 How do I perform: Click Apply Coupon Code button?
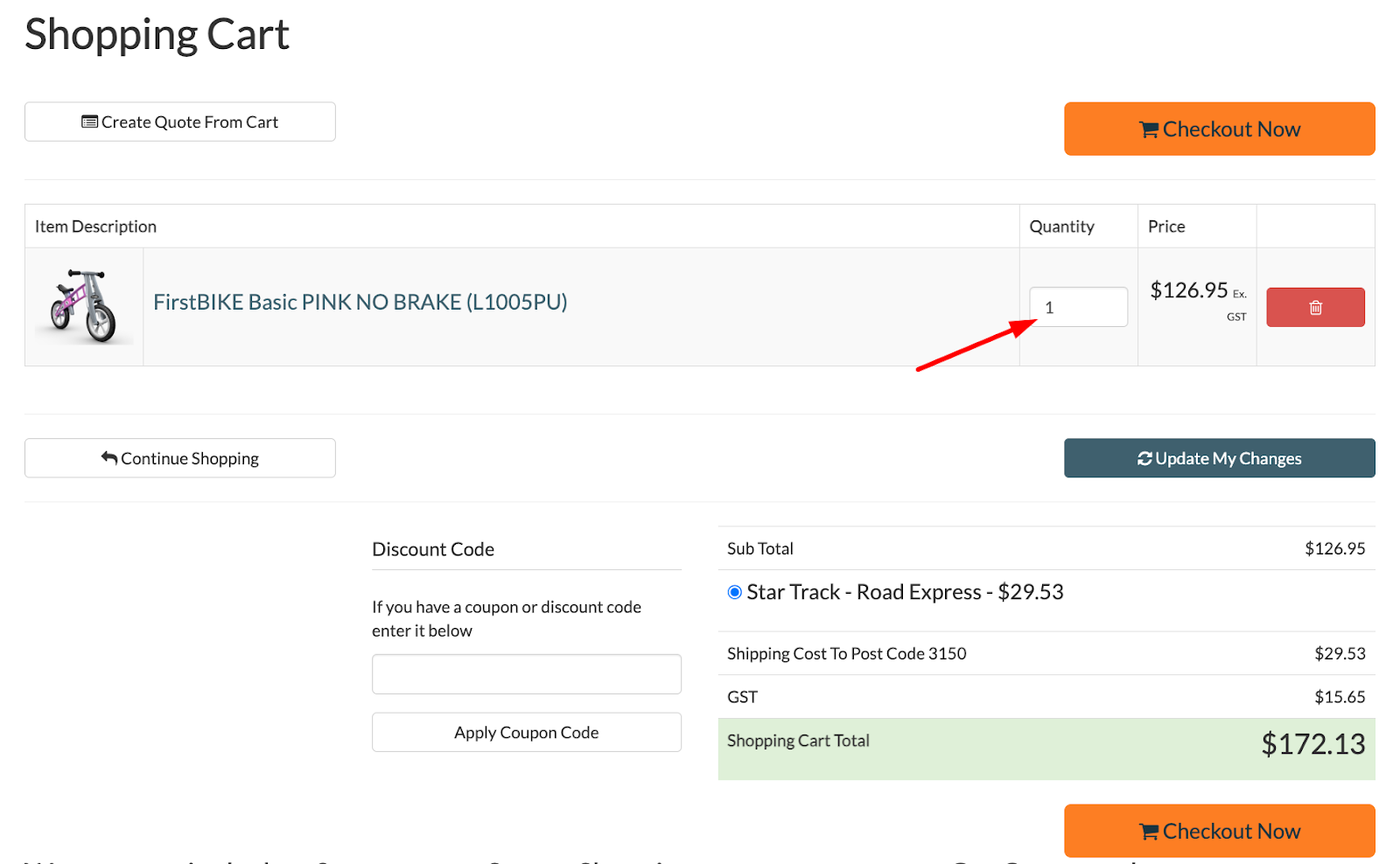coord(526,732)
